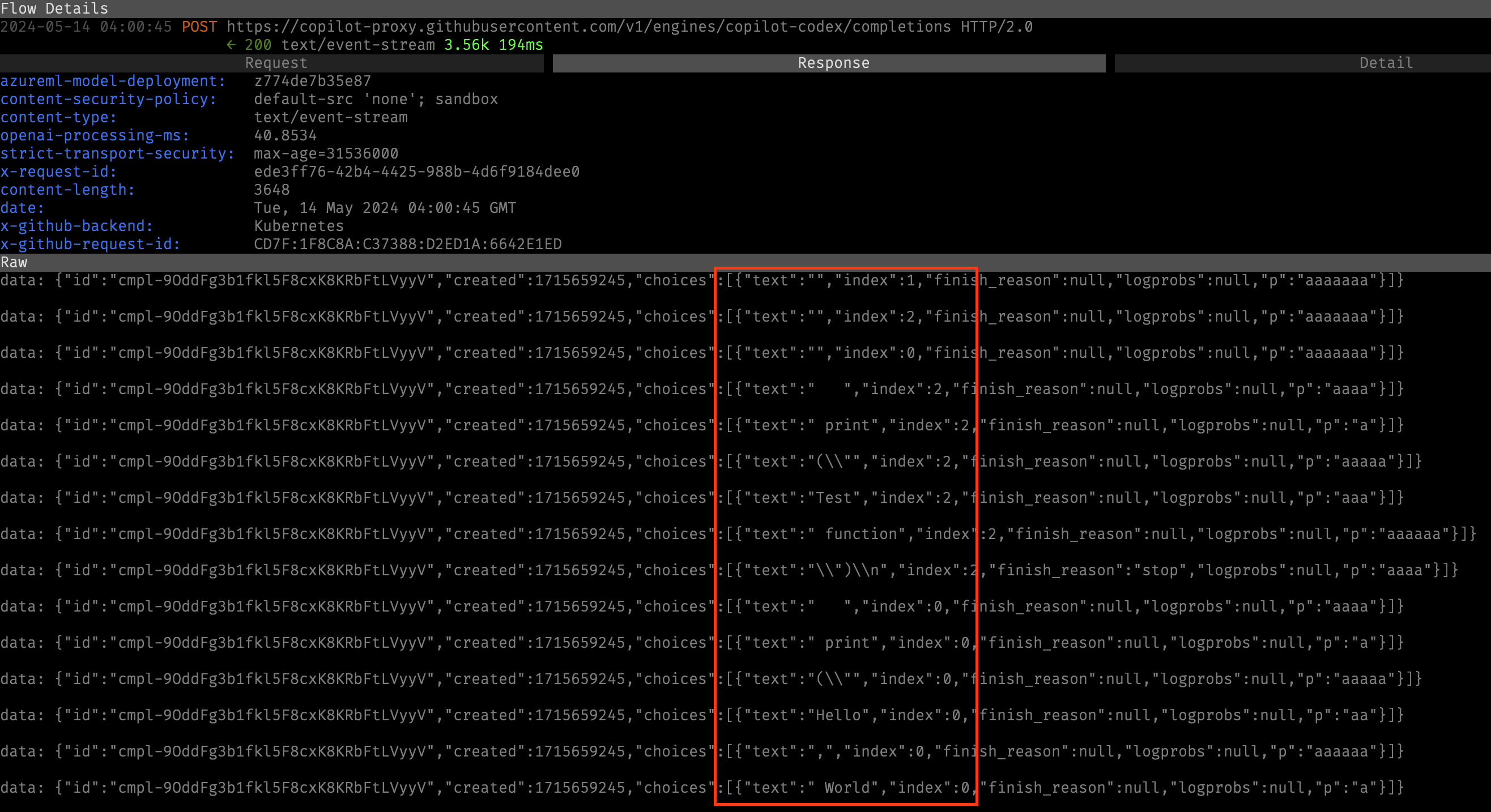Click the CD7F:1F8C8A:C37388 request id value
The image size is (1491, 812).
coord(408,244)
